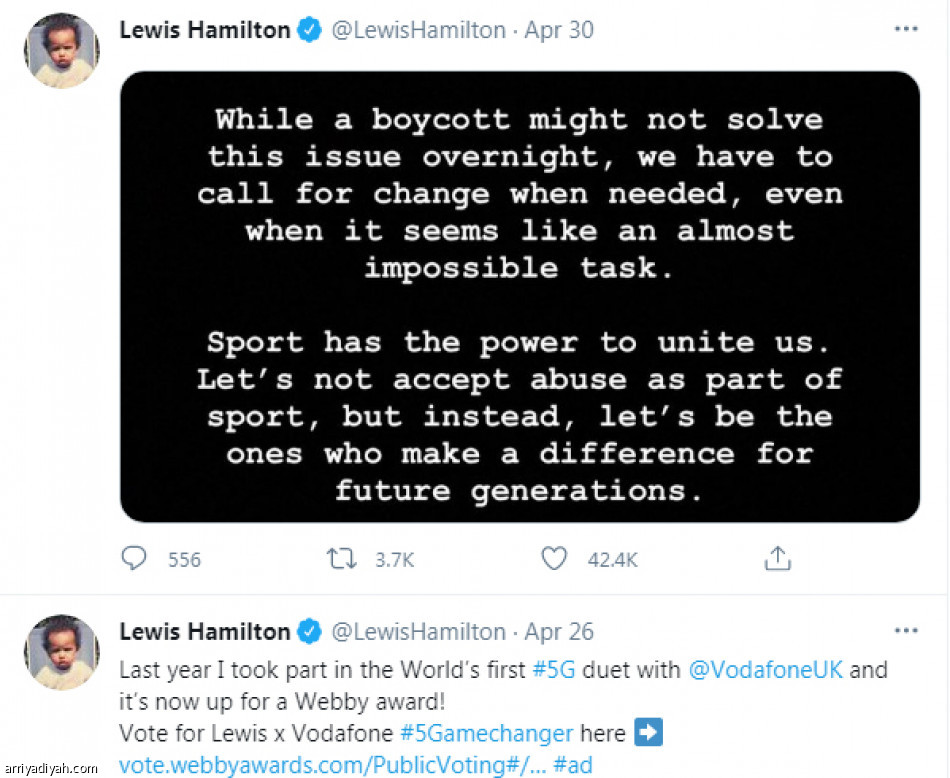Open more options on Apr 30 tweet
This screenshot has height=778, width=950.
[x=905, y=30]
